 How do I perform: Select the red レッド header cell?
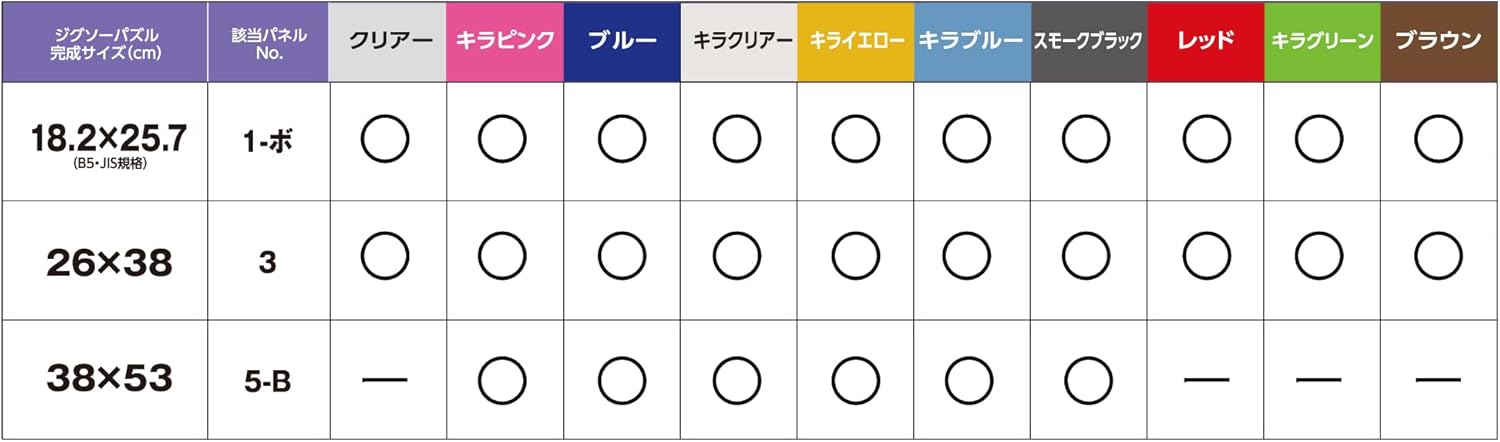point(1206,42)
